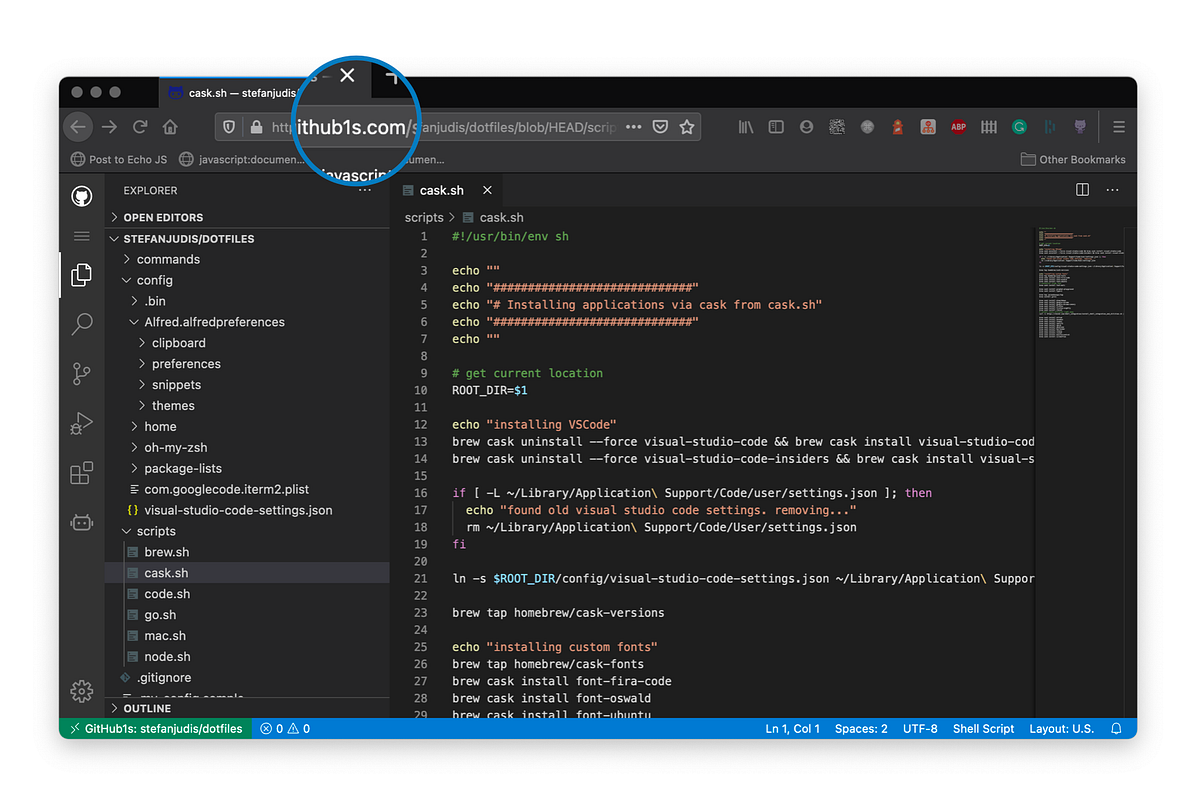Open the Extensions view

(x=81, y=472)
